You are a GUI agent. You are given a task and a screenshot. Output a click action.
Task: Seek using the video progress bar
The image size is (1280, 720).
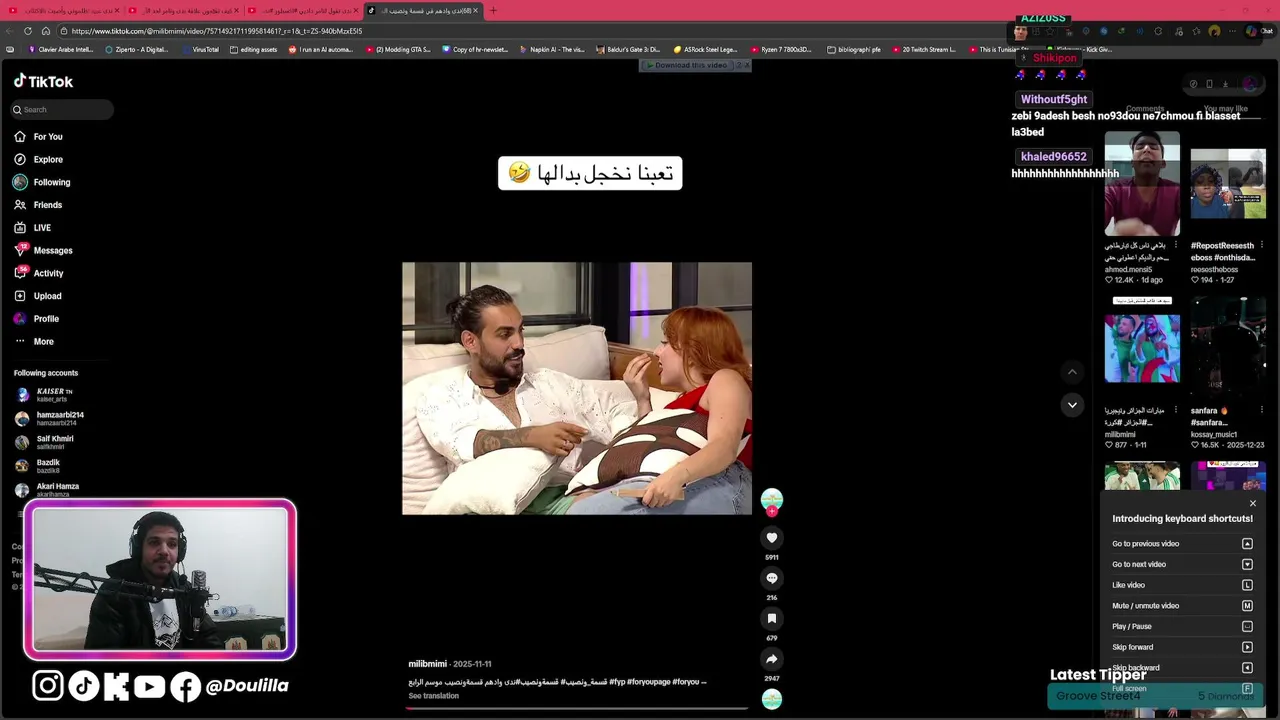pos(577,708)
